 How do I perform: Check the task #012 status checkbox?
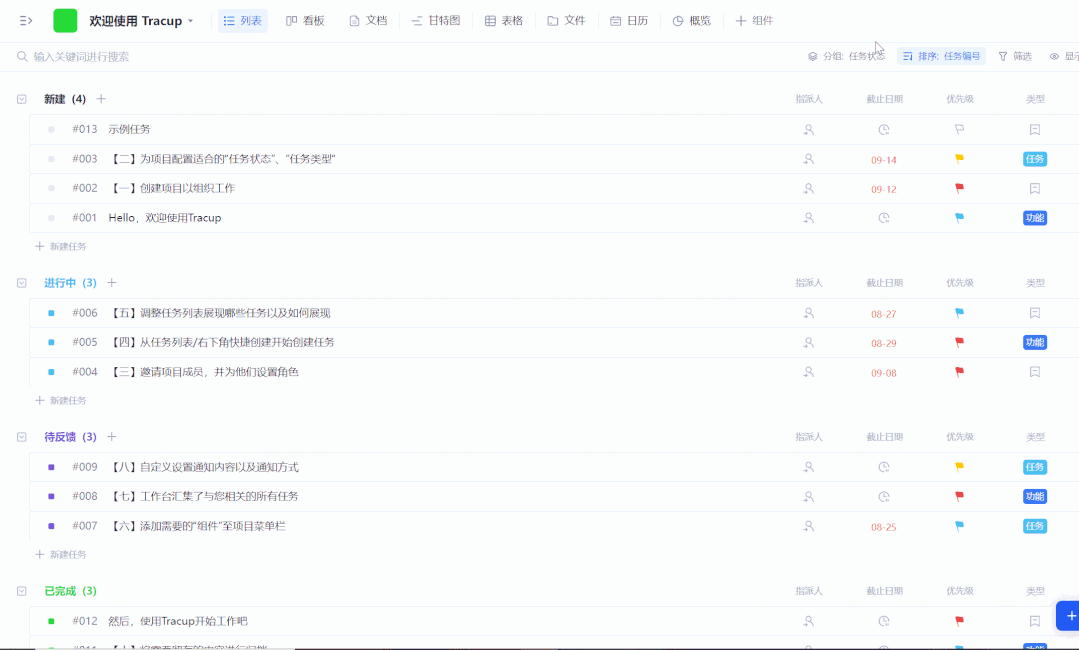pos(51,621)
